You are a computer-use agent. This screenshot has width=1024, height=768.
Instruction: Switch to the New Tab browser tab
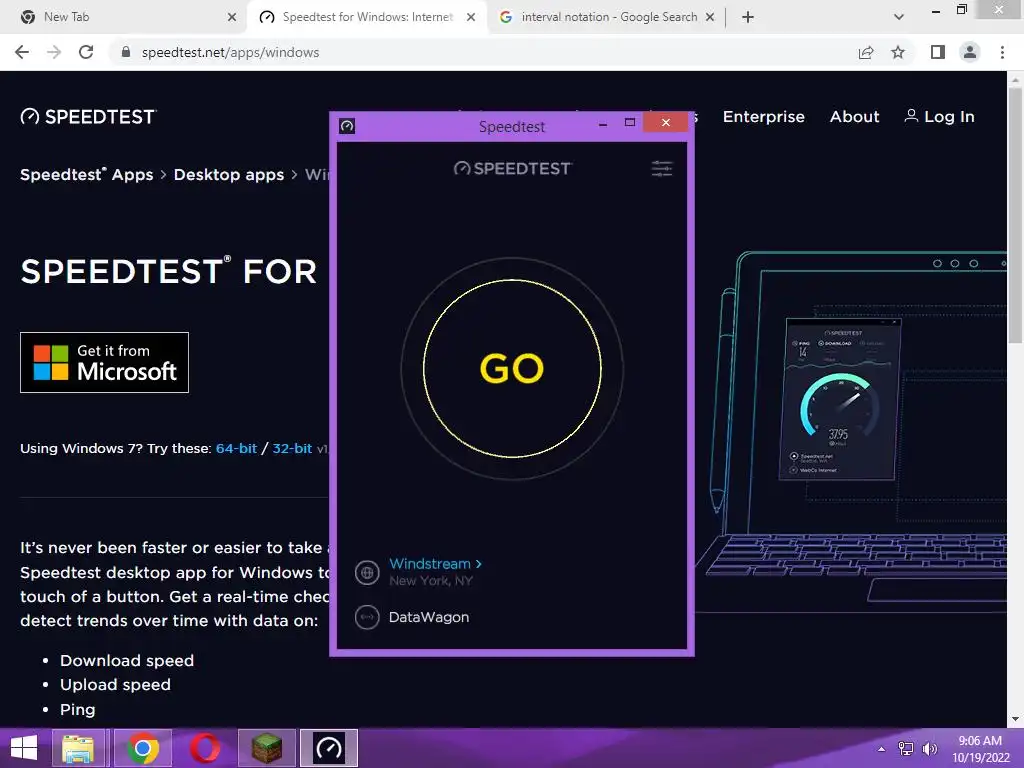124,17
